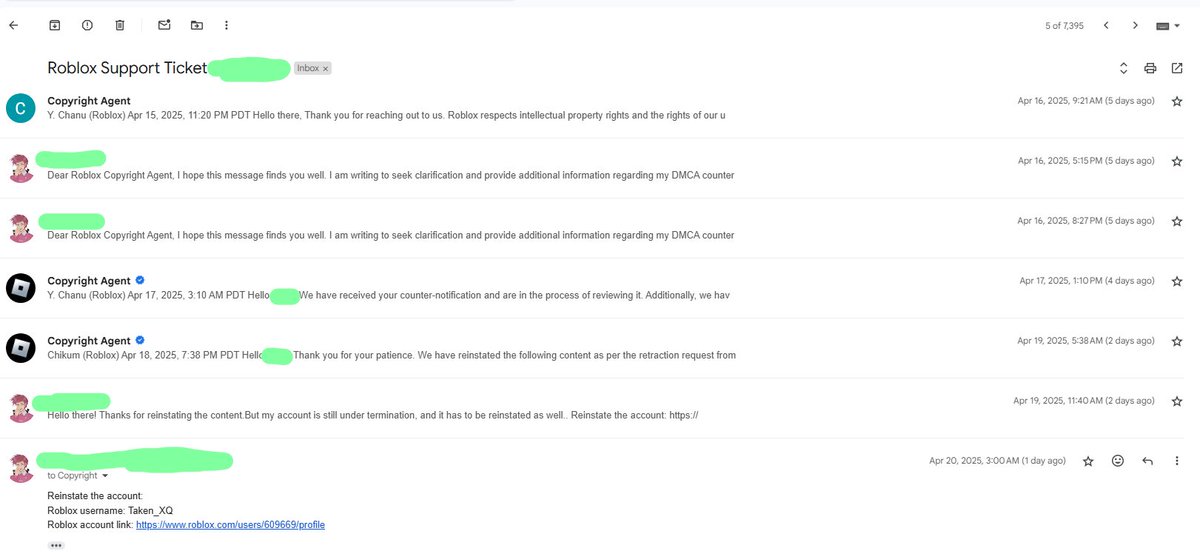
Task: Expand message 'Thanks for reinstating the content'
Action: [372, 415]
